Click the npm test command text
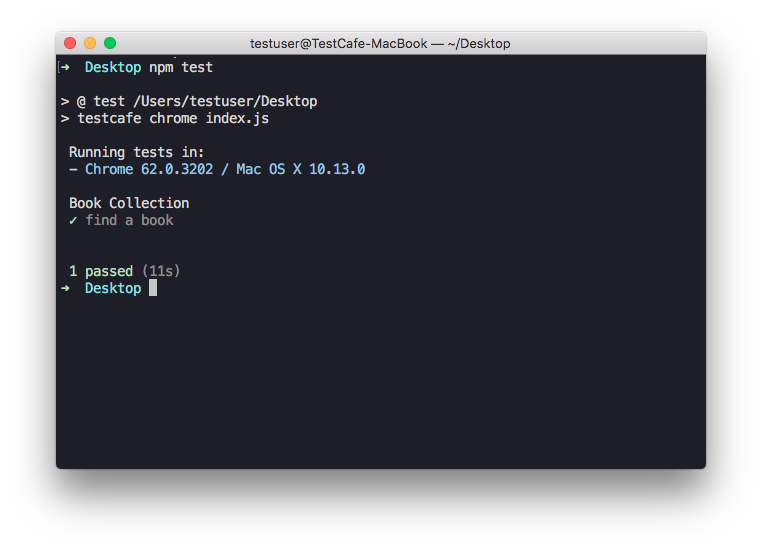 tap(181, 67)
